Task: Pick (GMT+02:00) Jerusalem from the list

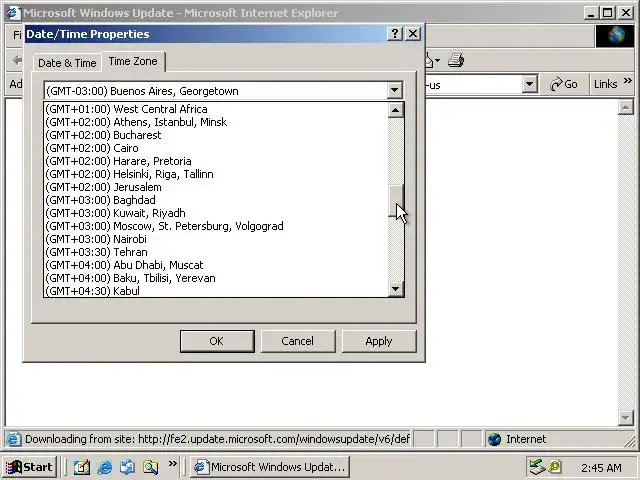Action: (216, 187)
